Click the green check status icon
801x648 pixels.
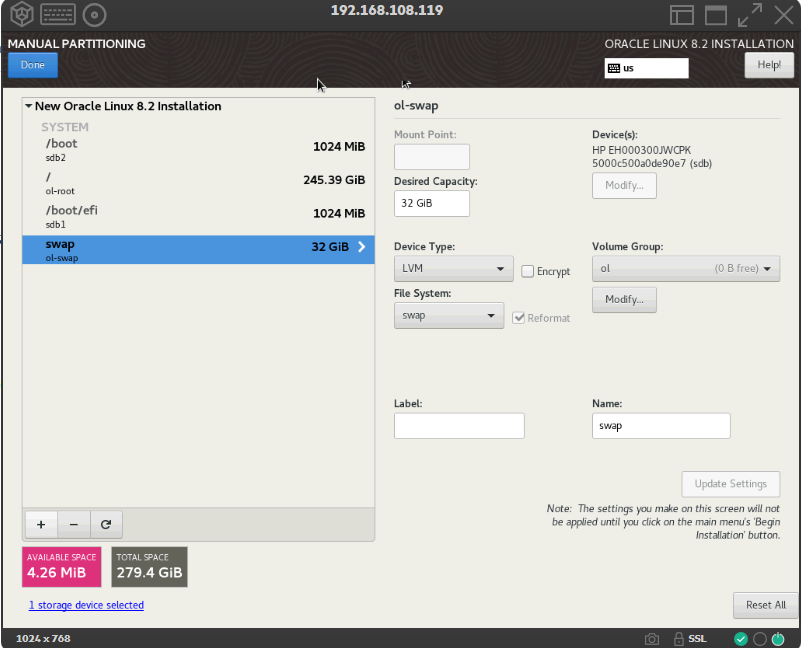(x=741, y=639)
